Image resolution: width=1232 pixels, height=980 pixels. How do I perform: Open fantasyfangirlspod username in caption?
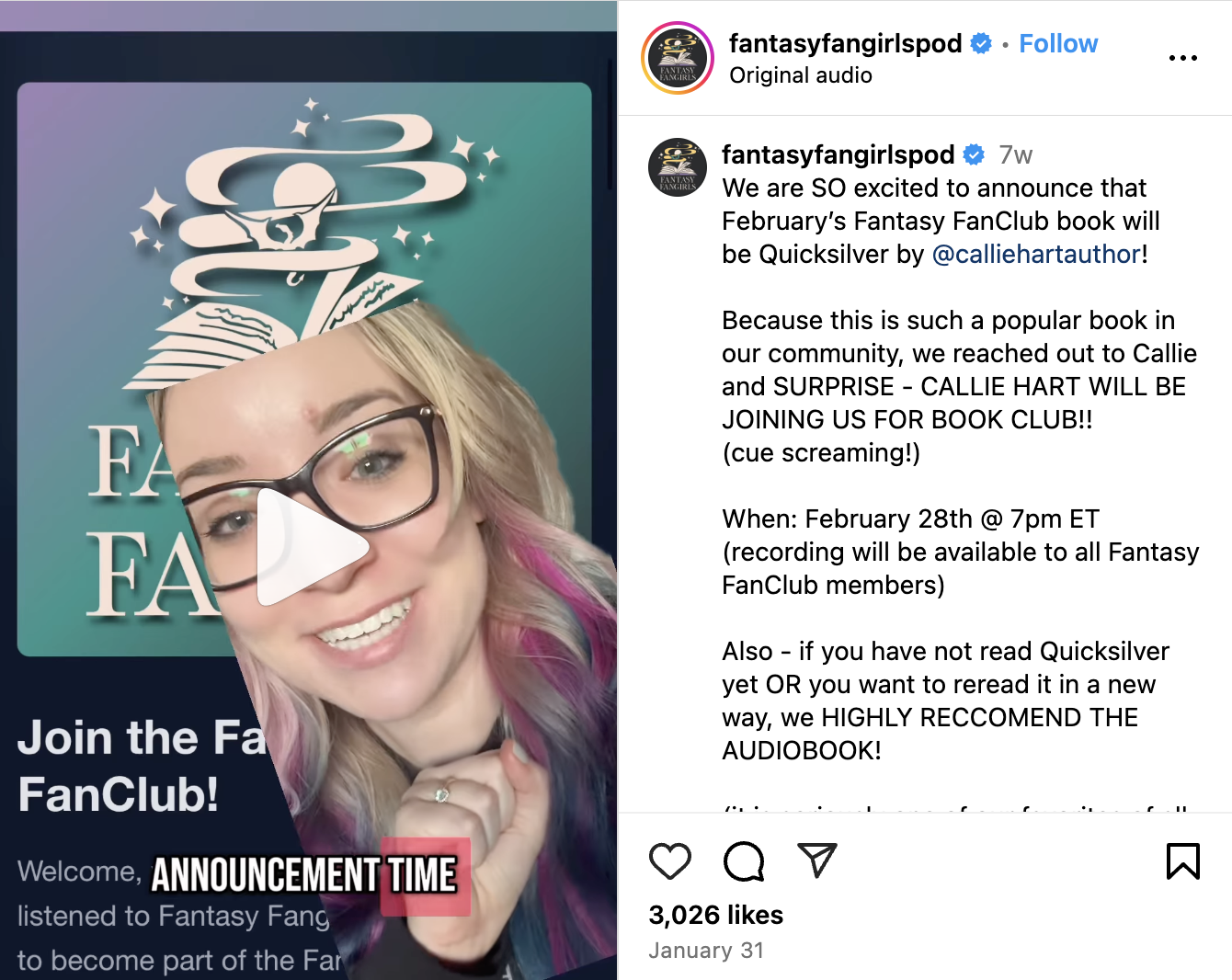[x=838, y=154]
